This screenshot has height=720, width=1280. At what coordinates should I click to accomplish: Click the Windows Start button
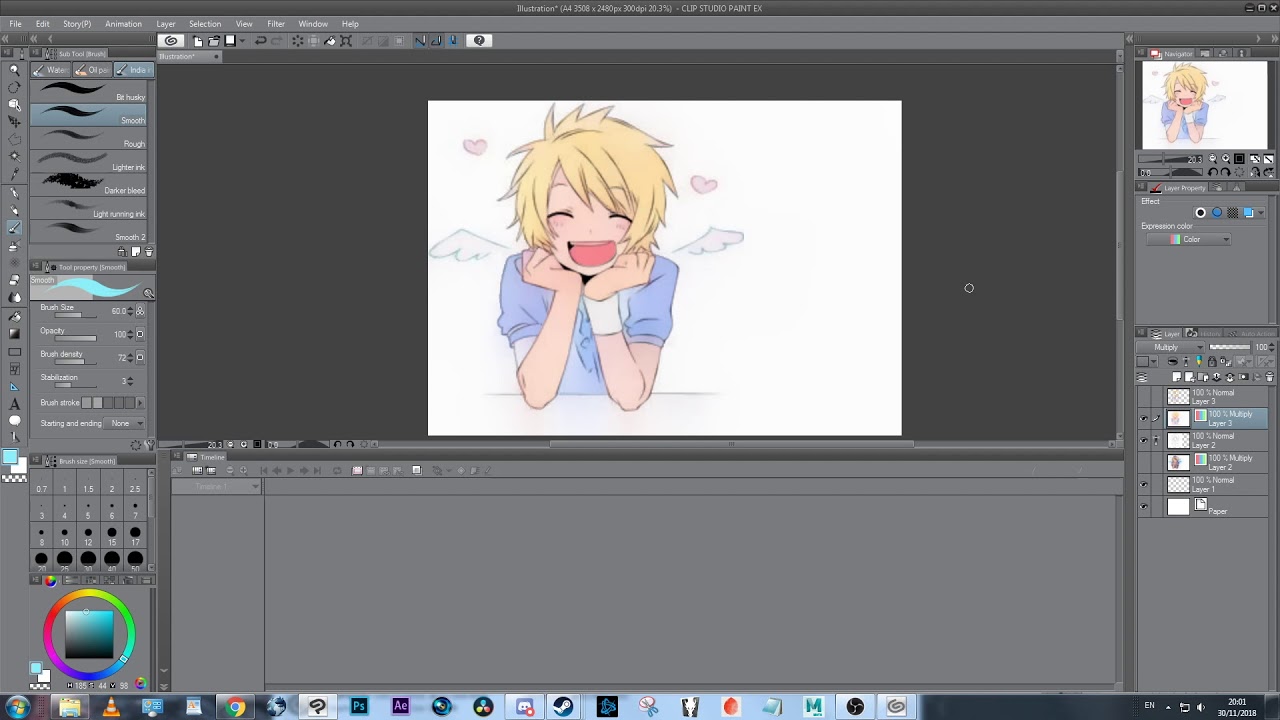coord(17,707)
